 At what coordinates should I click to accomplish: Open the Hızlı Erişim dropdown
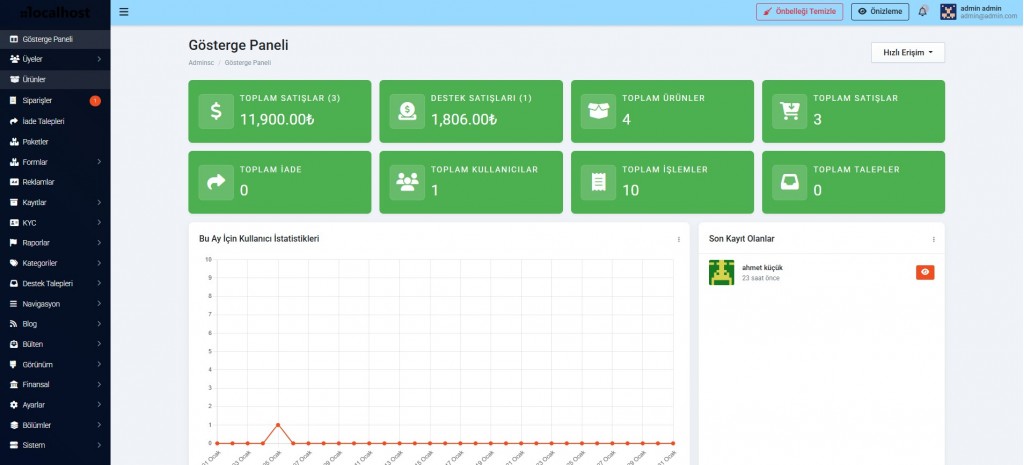coord(907,52)
